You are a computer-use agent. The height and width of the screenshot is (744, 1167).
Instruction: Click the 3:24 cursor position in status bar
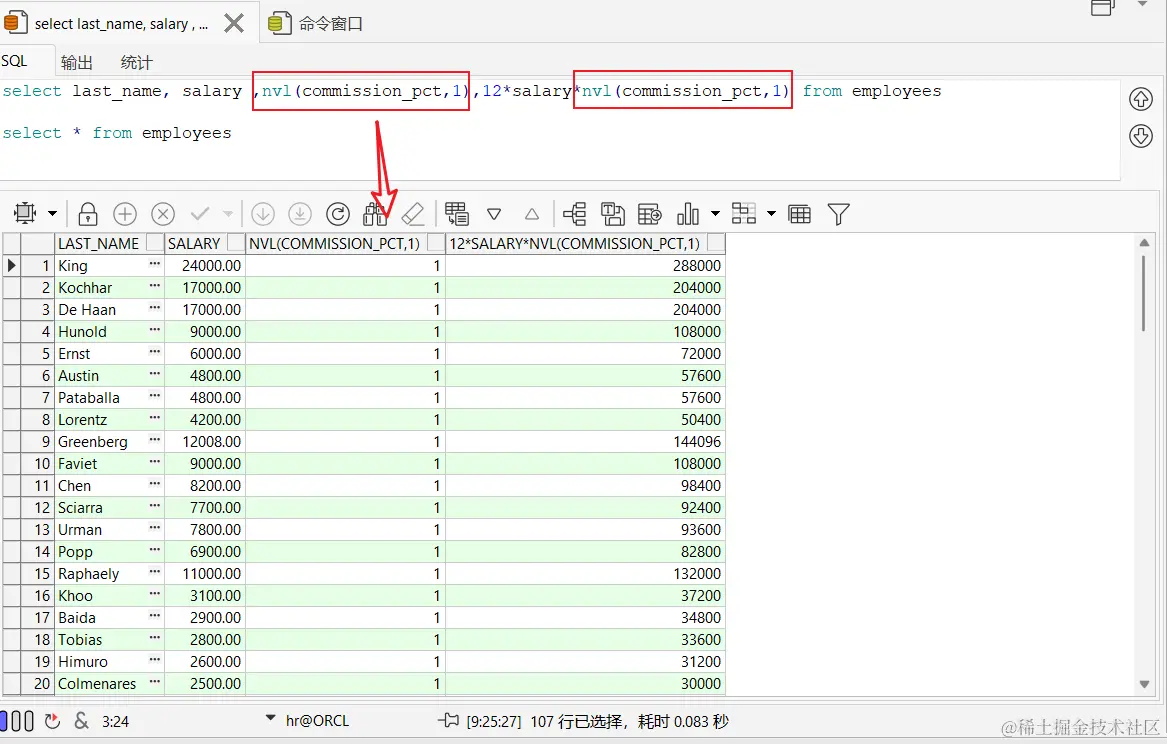115,721
